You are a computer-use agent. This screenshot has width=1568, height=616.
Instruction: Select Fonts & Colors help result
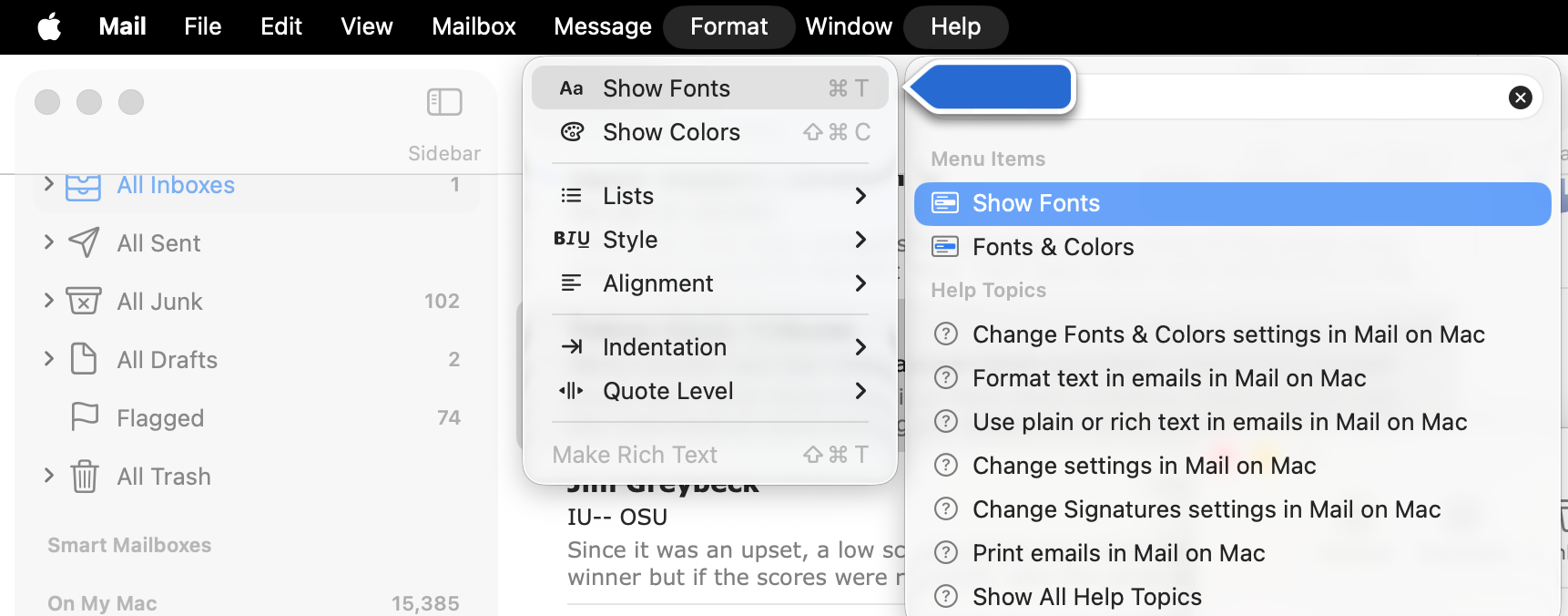[x=1053, y=247]
